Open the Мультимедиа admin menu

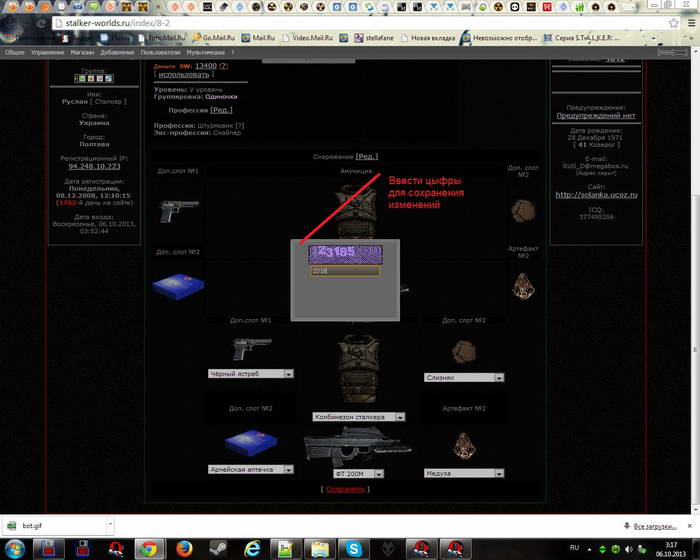(205, 52)
